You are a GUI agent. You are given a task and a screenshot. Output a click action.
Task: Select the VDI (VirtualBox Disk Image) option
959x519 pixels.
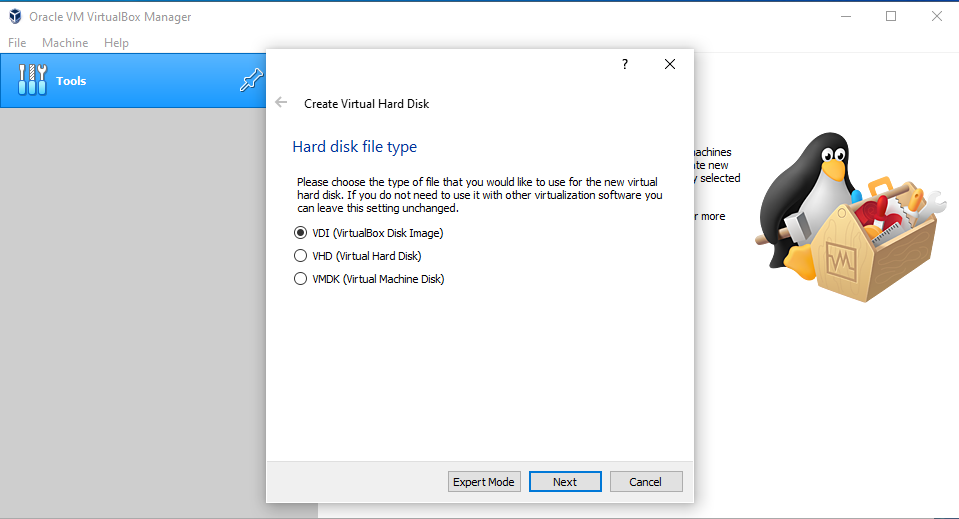369,233
